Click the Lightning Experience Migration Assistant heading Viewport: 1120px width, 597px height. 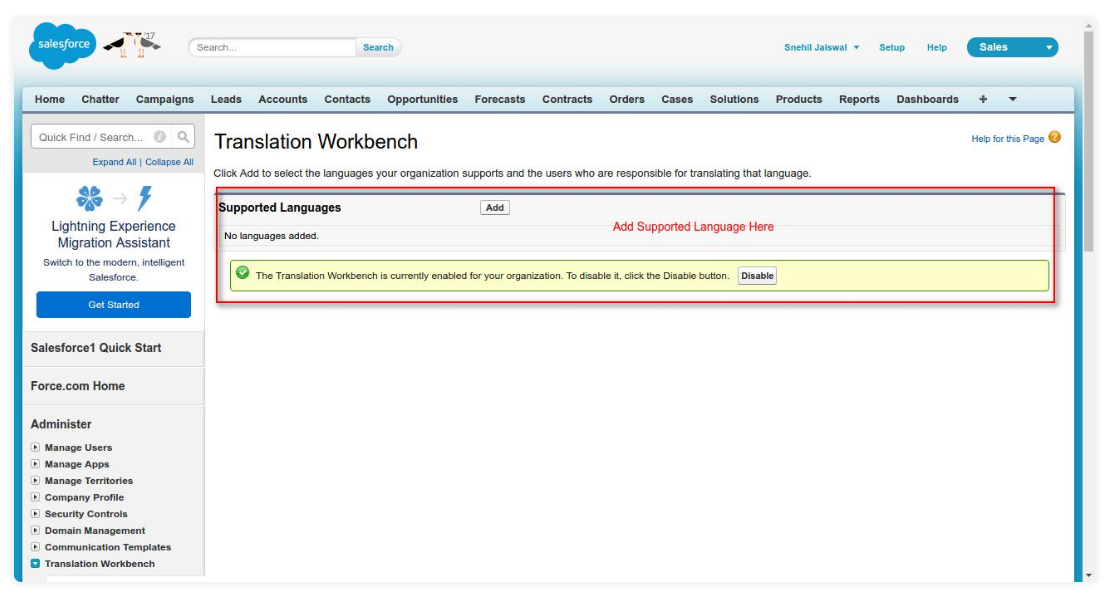(114, 234)
